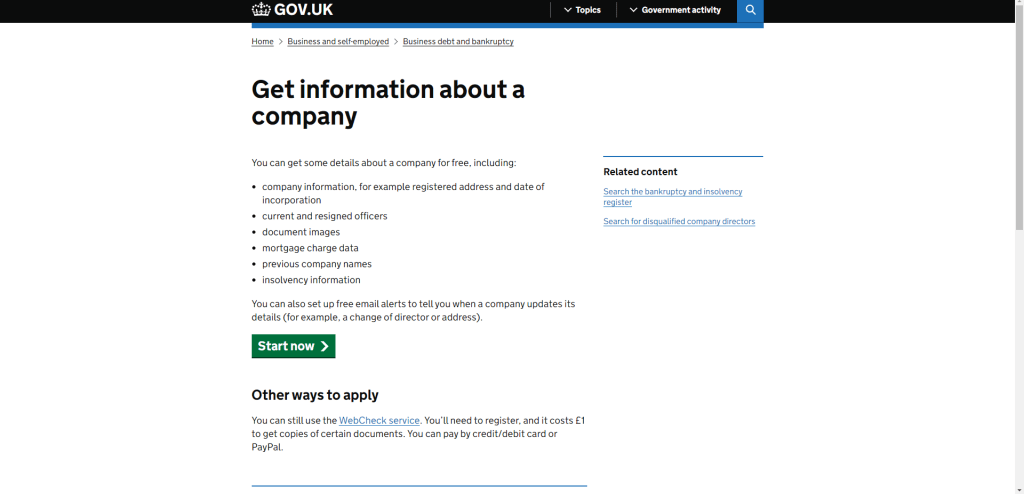The image size is (1024, 494).
Task: Open Business debt and bankruptcy breadcrumb
Action: (458, 42)
